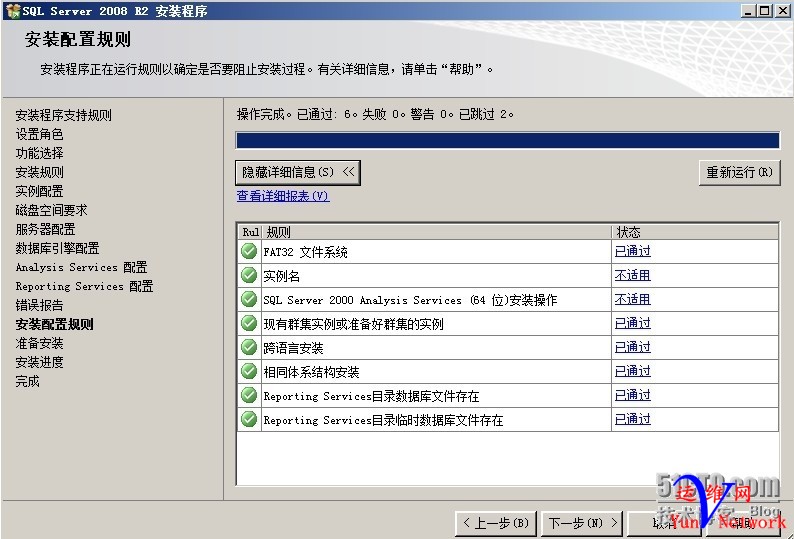Open 已通过 link for Reporting Services目录数据库文件存在

[x=632, y=395]
